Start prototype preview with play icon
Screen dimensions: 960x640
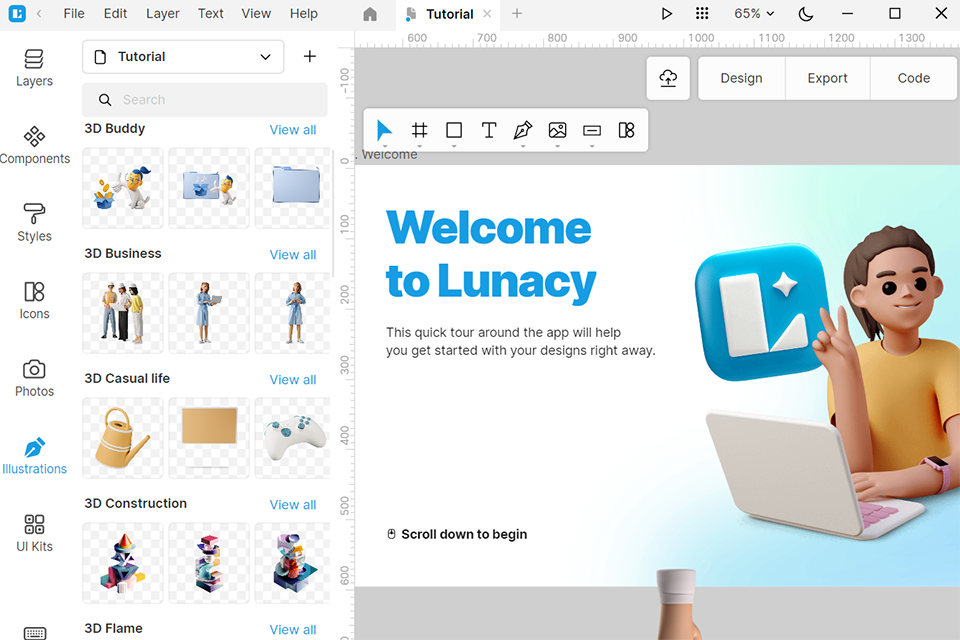pyautogui.click(x=667, y=13)
